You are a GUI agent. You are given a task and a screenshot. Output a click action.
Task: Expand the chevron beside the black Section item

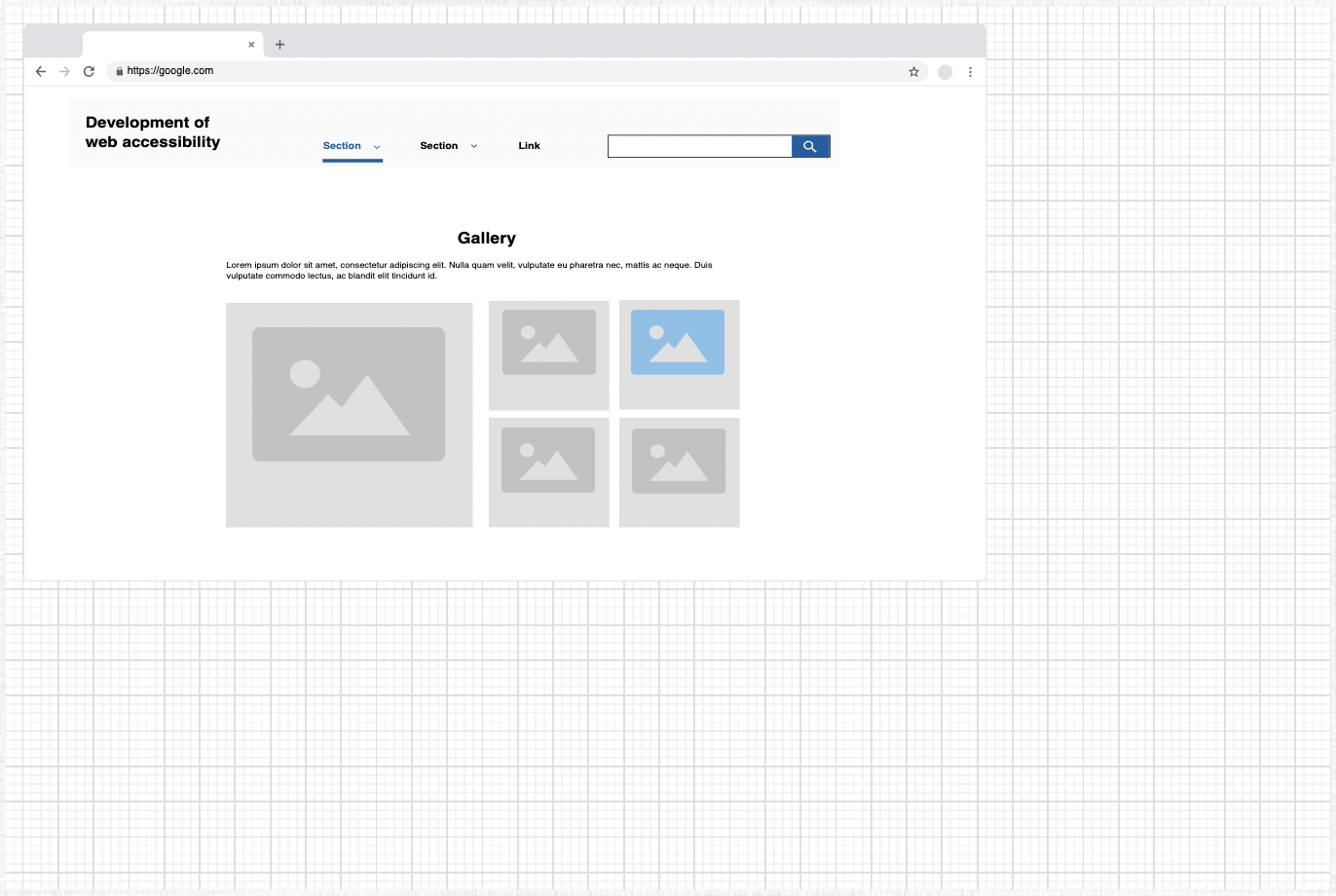point(474,146)
